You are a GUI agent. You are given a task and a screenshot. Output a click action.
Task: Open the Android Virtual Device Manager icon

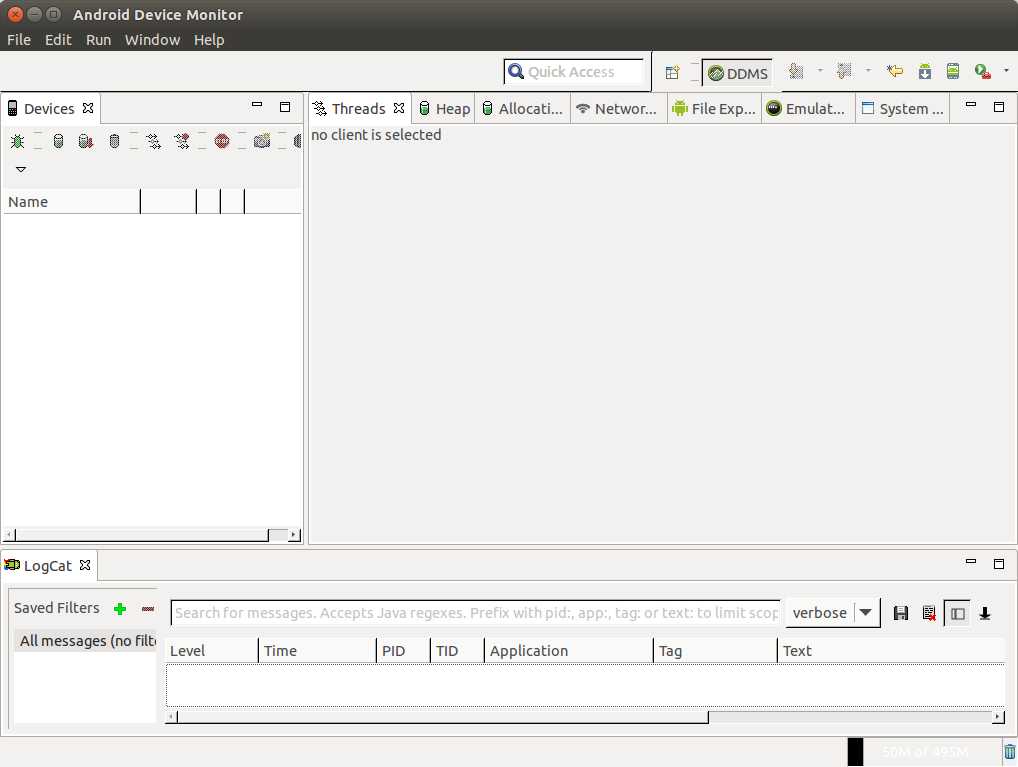pyautogui.click(x=952, y=71)
